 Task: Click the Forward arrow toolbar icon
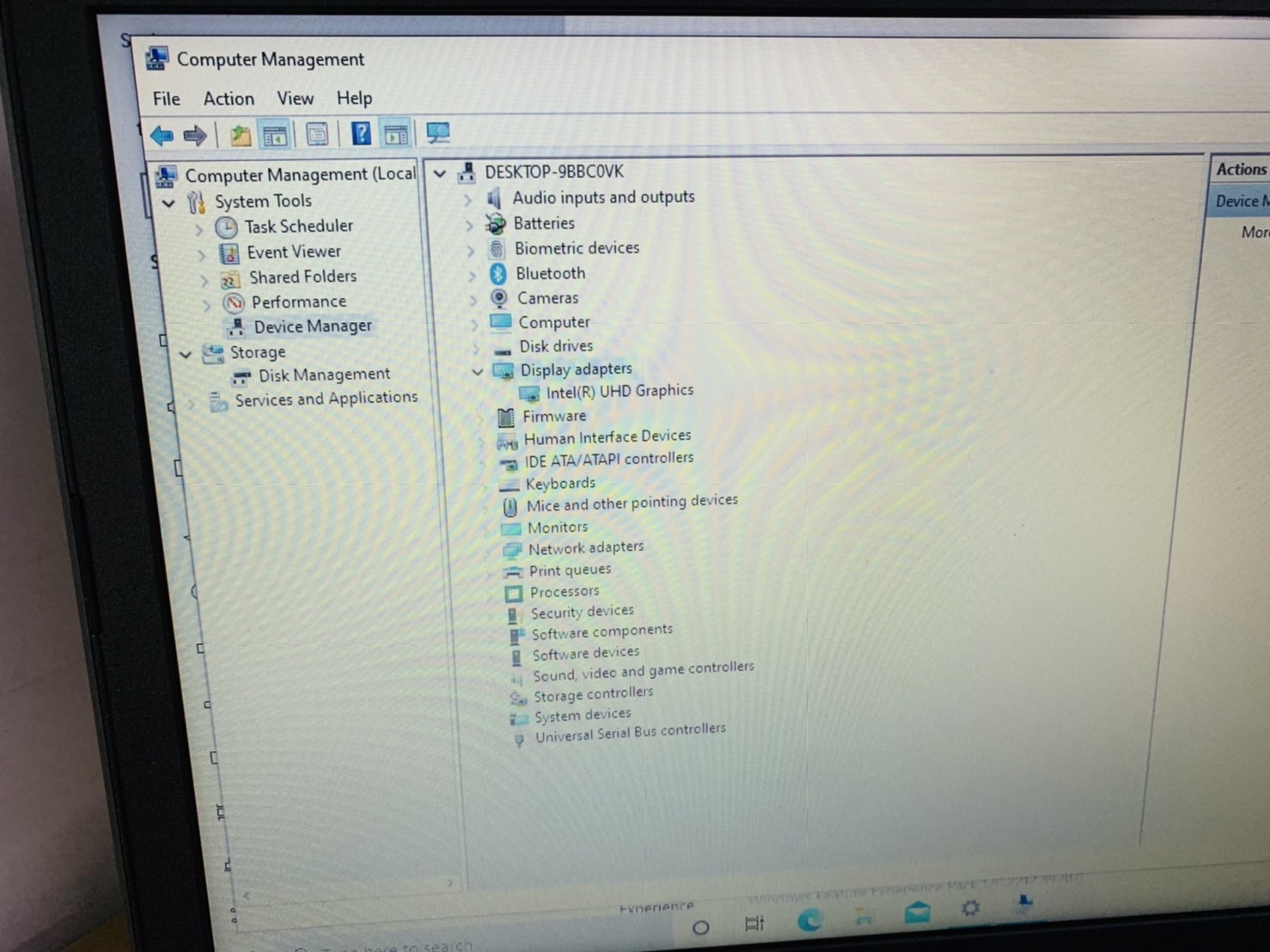pyautogui.click(x=195, y=135)
